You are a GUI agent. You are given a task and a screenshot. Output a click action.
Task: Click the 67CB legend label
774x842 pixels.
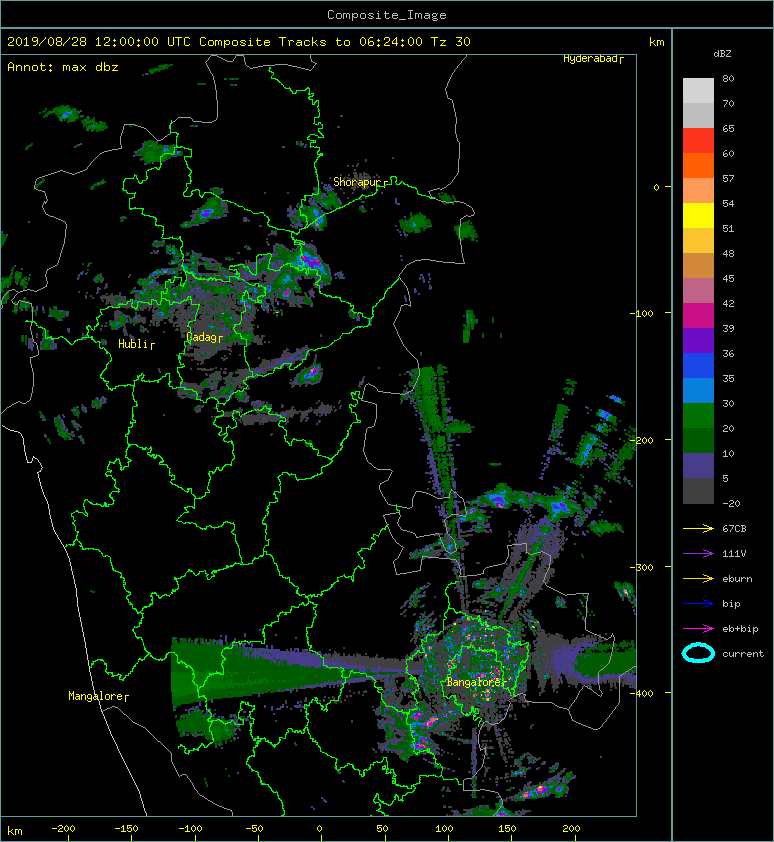click(734, 529)
